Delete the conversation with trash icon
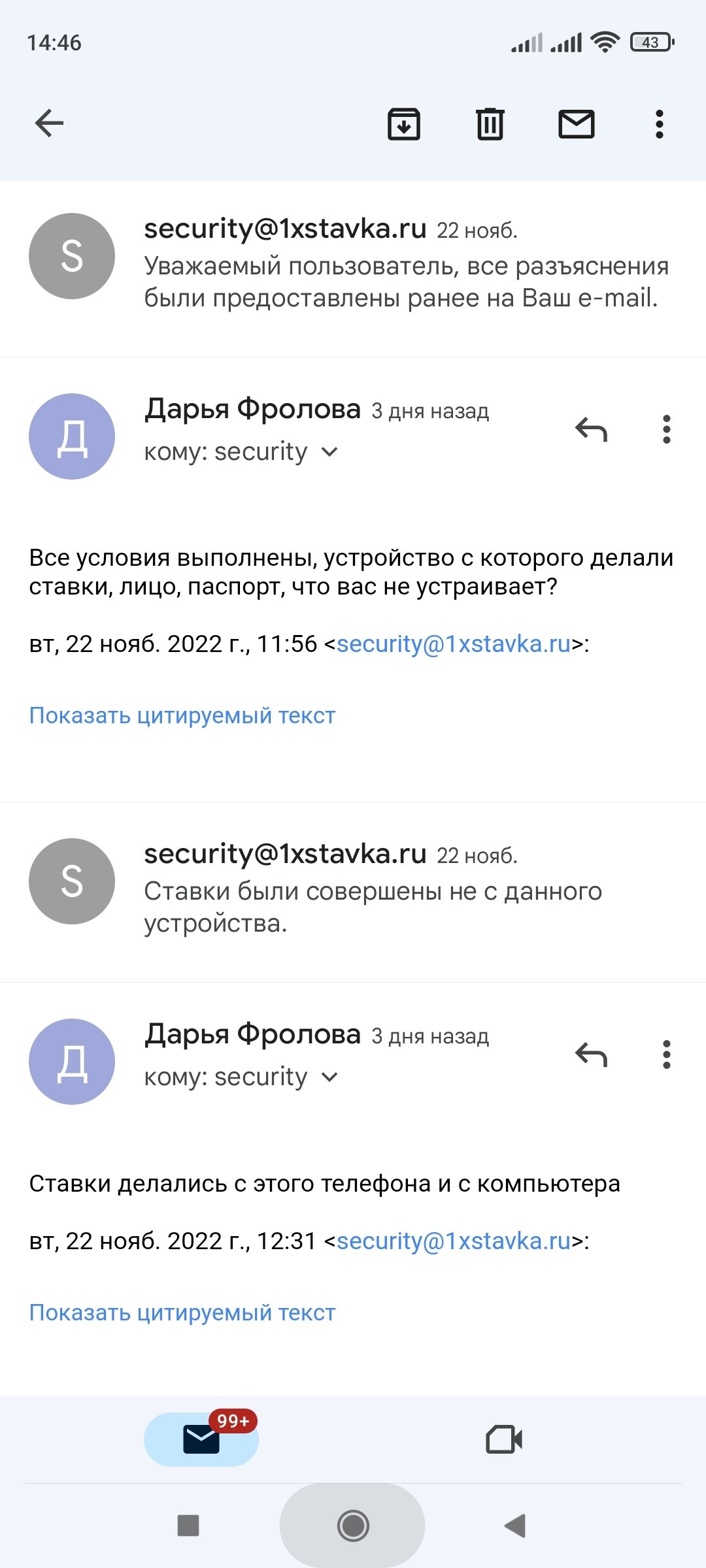Viewport: 706px width, 1568px height. [490, 123]
